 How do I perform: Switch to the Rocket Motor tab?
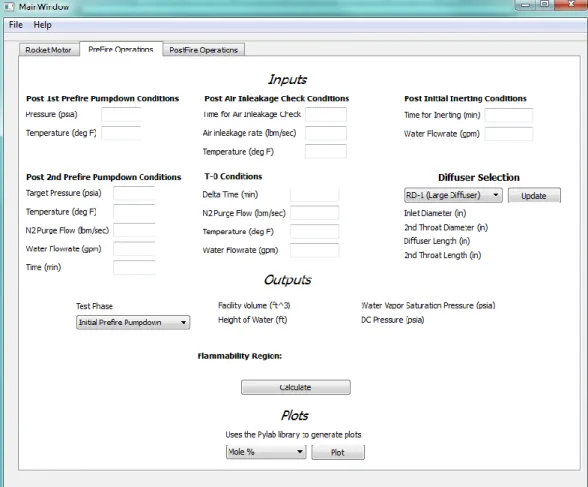click(x=48, y=50)
